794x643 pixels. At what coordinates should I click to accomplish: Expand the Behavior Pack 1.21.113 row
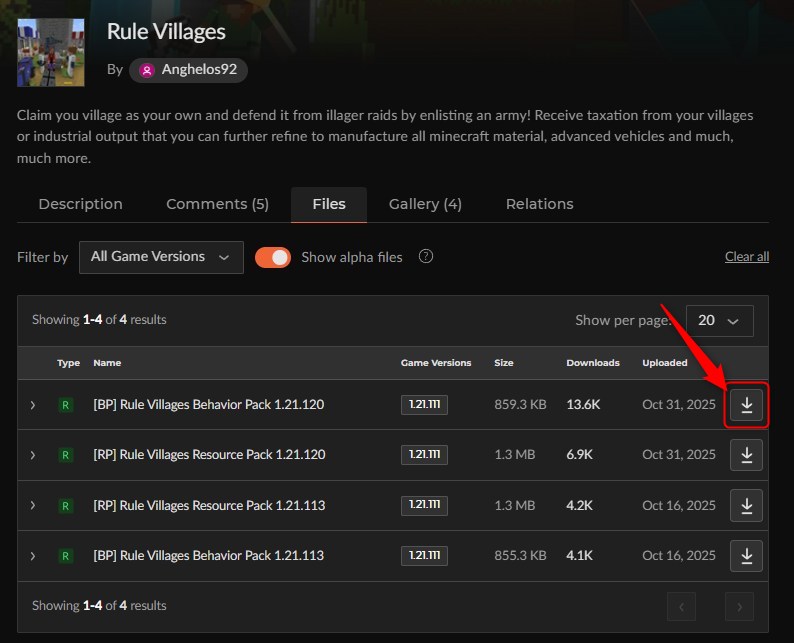33,556
